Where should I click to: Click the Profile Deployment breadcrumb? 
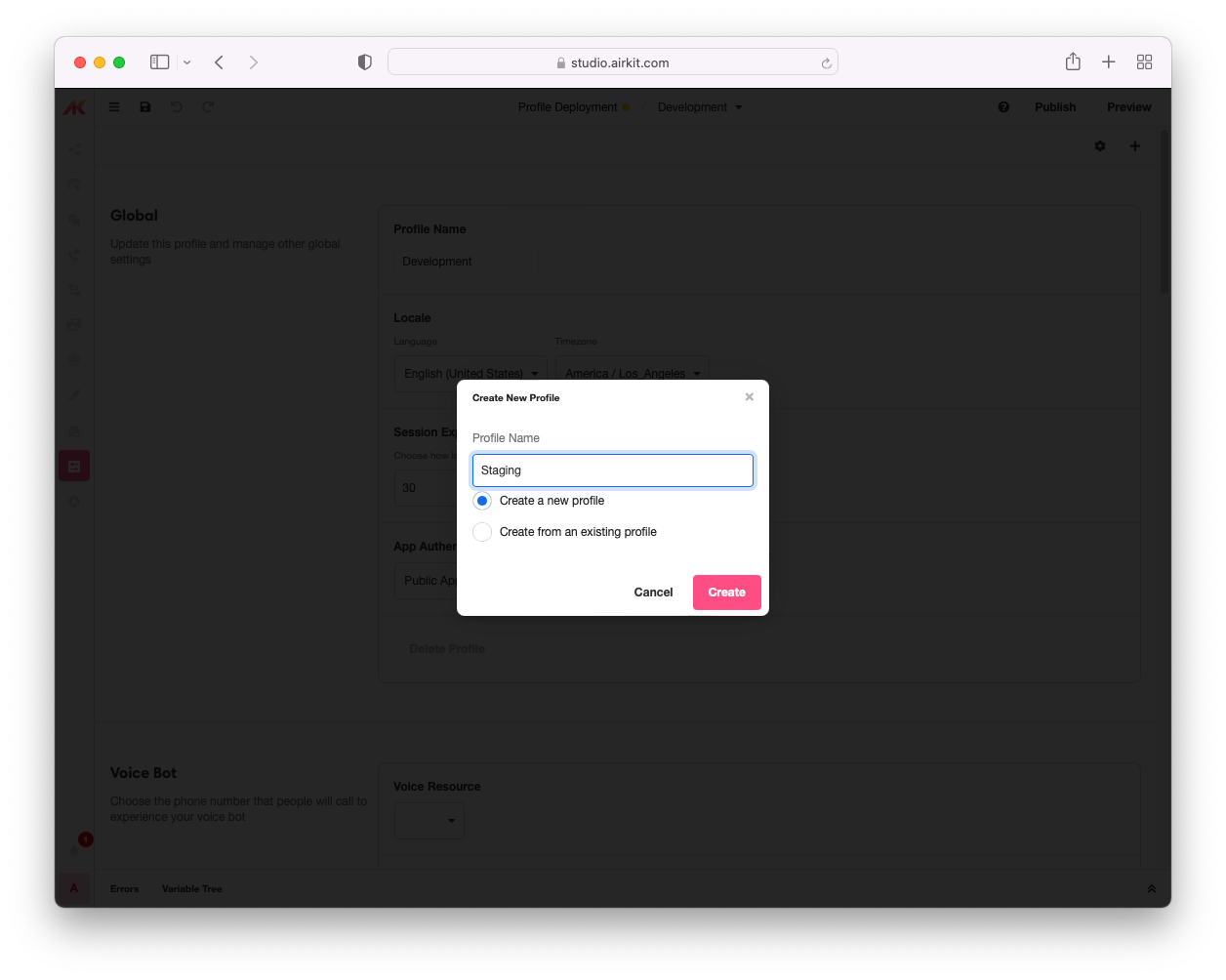click(x=567, y=107)
